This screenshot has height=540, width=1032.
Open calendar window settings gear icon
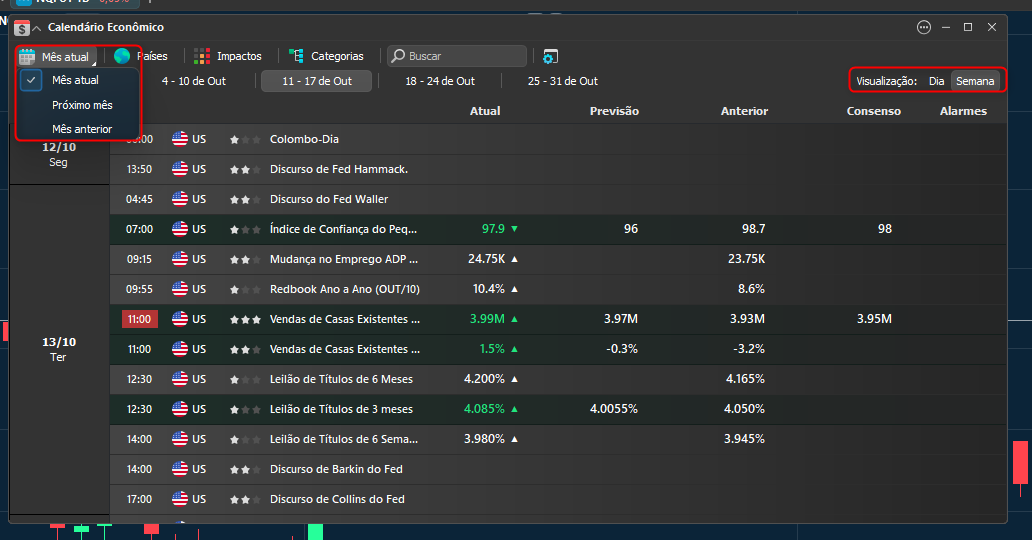(x=550, y=57)
